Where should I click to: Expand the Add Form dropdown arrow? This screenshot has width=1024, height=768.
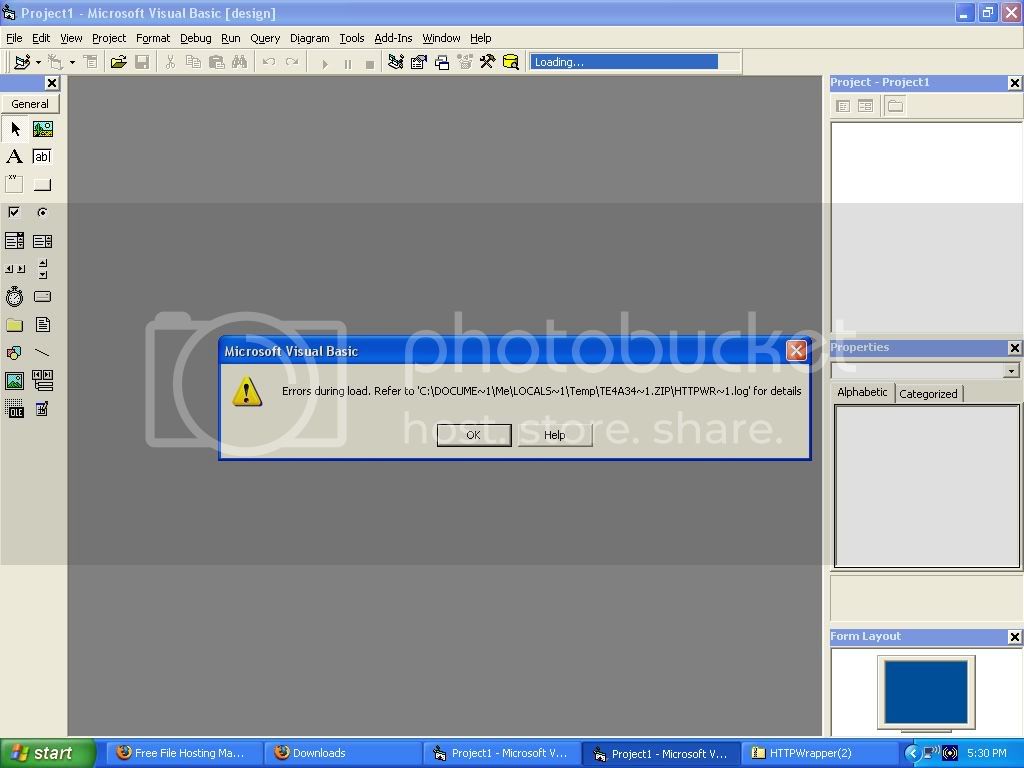pyautogui.click(x=72, y=62)
